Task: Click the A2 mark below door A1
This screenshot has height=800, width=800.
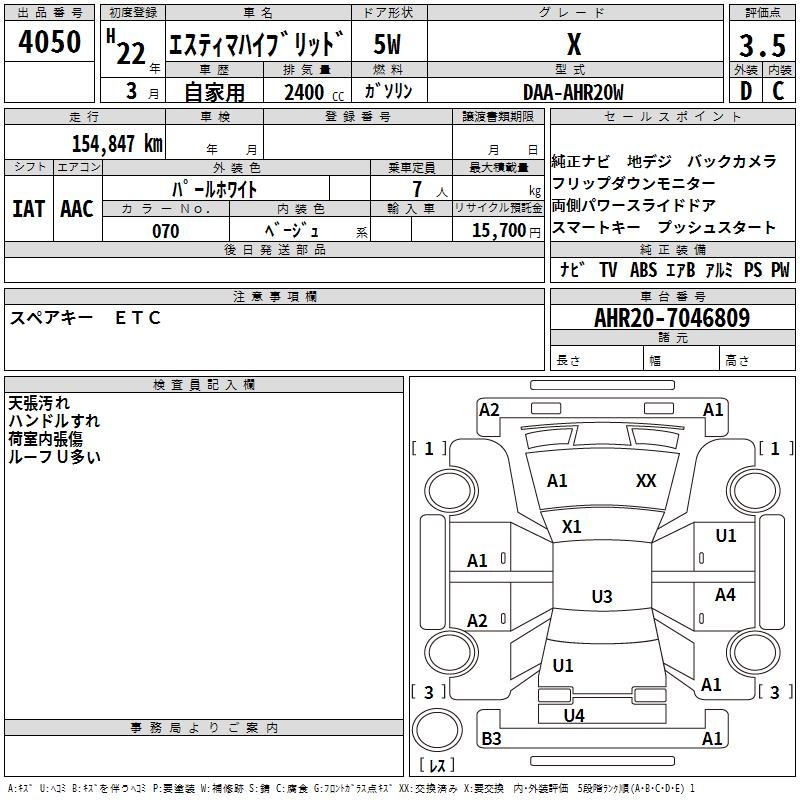Action: click(477, 621)
